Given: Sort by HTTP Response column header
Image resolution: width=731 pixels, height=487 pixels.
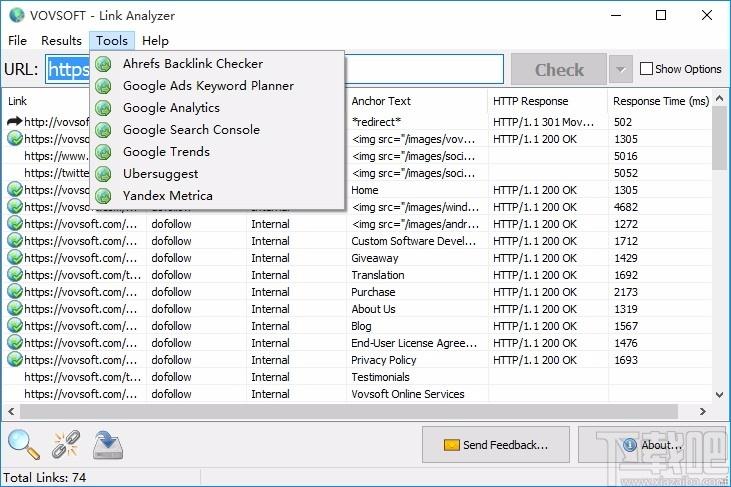Looking at the screenshot, I should [x=548, y=101].
